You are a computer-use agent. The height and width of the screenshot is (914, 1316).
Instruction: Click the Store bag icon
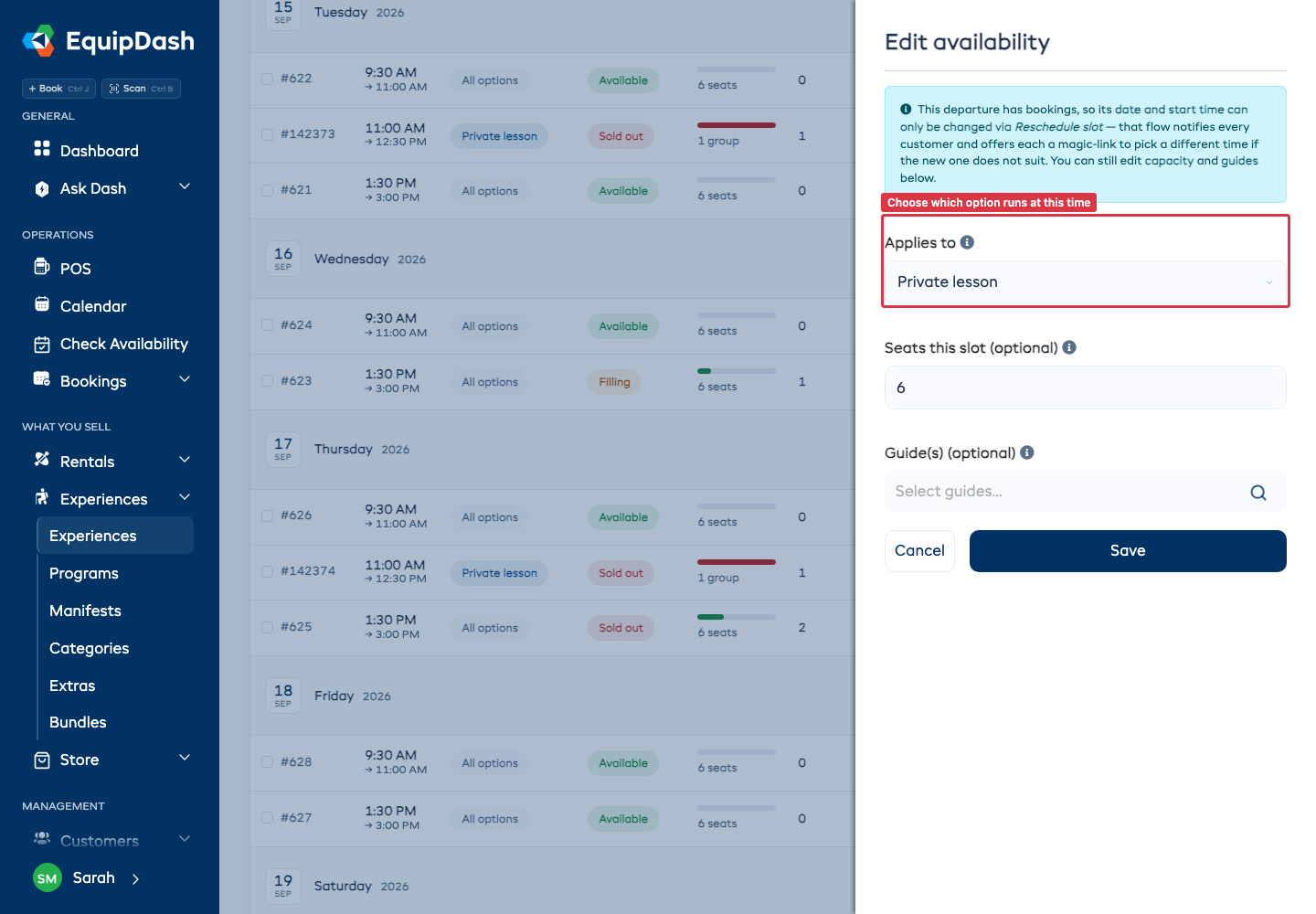tap(42, 760)
